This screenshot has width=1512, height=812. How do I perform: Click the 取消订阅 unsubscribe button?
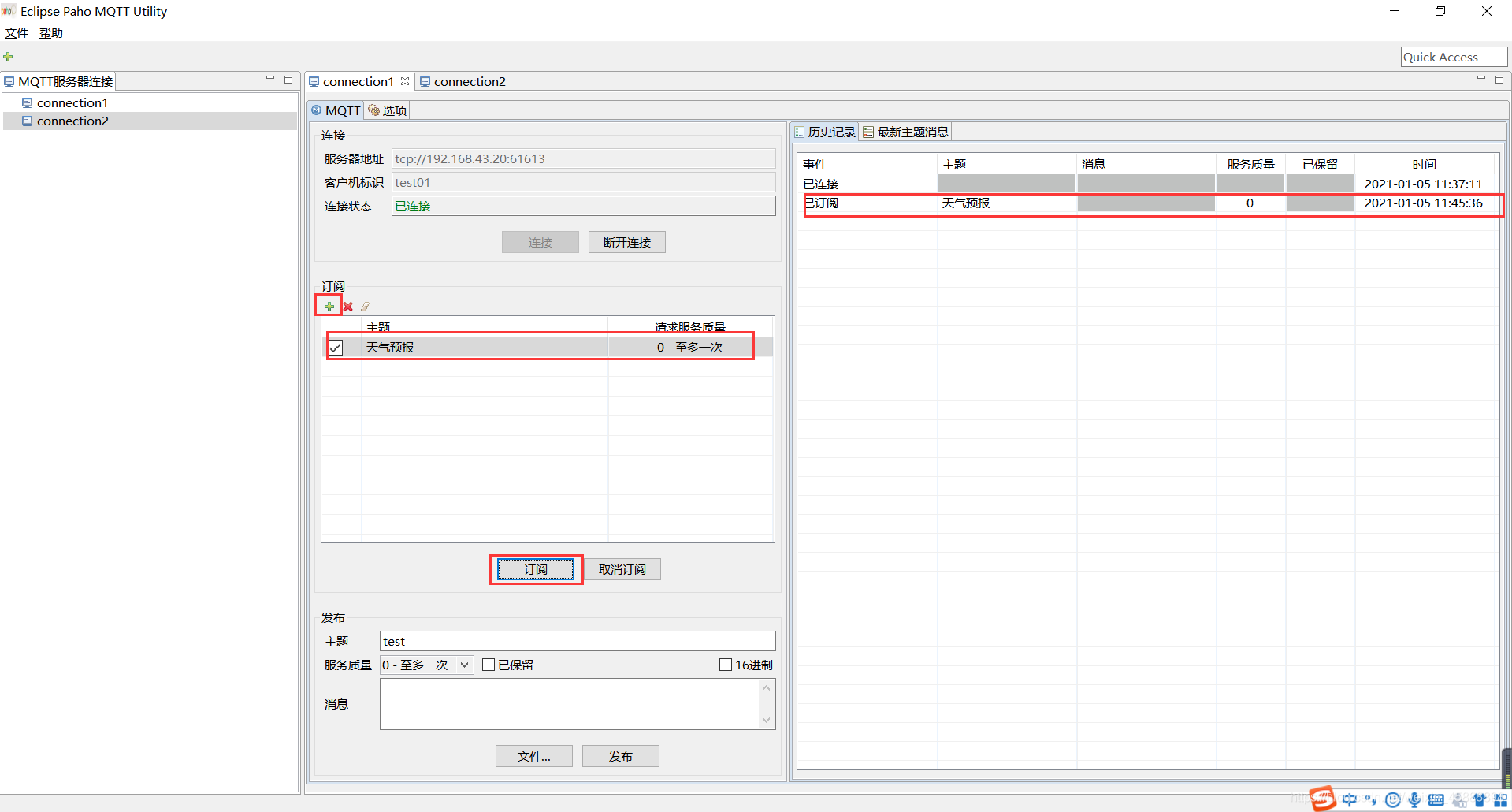point(622,569)
